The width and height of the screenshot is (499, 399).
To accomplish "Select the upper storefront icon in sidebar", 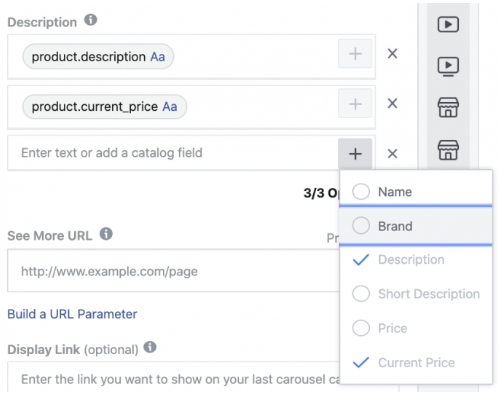I will click(448, 107).
